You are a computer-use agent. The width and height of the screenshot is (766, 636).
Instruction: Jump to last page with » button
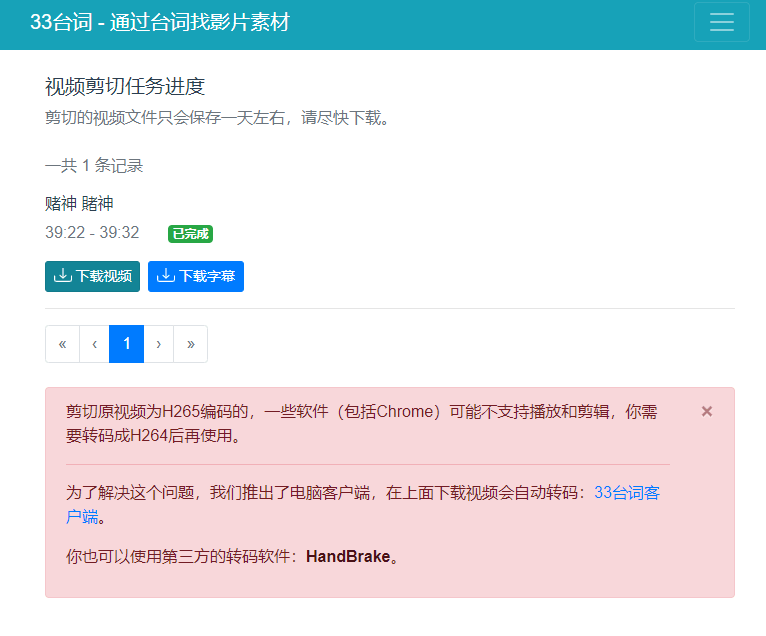click(190, 344)
